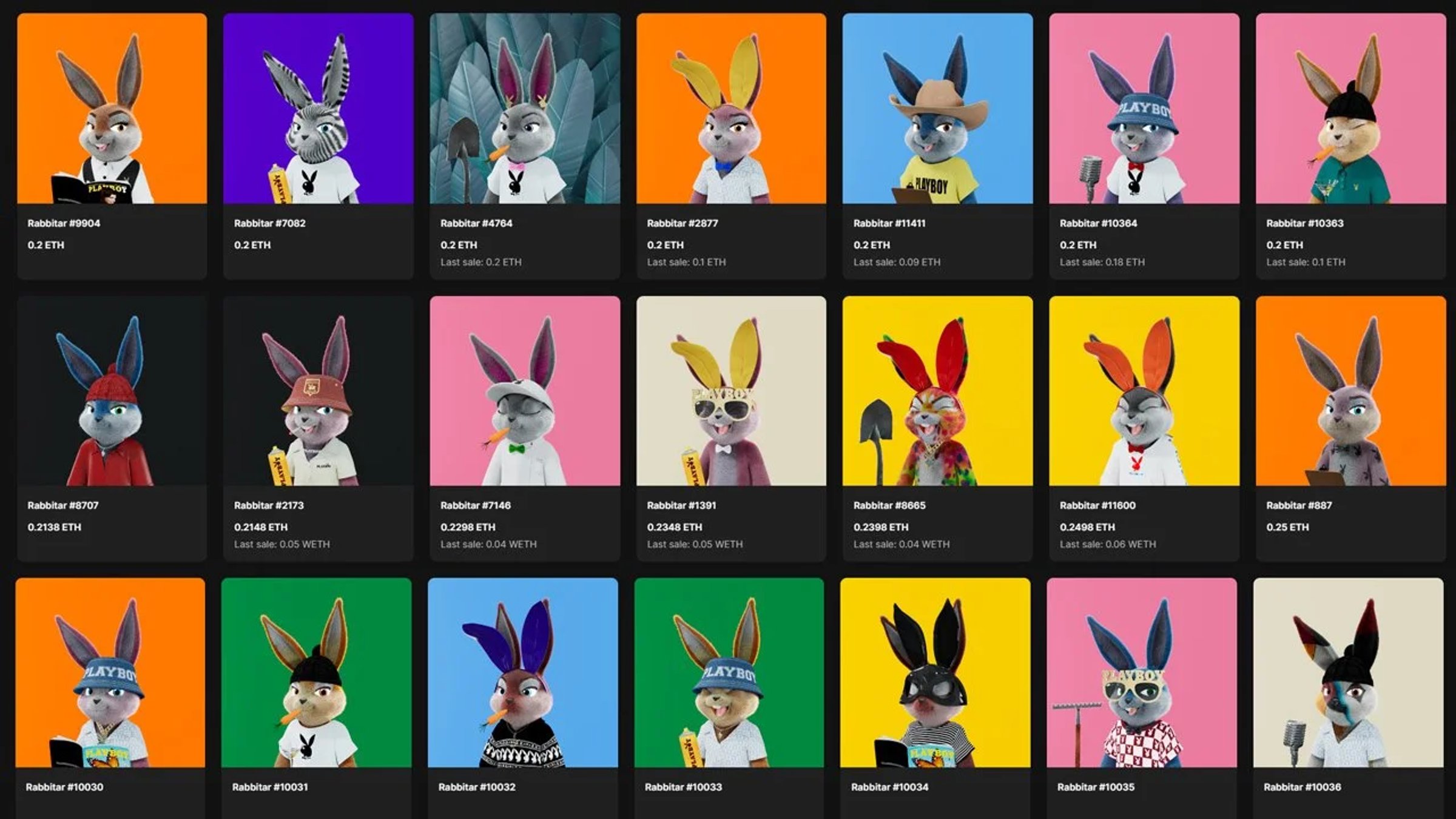Select the "Rabbitar #11411" title text

tap(889, 223)
